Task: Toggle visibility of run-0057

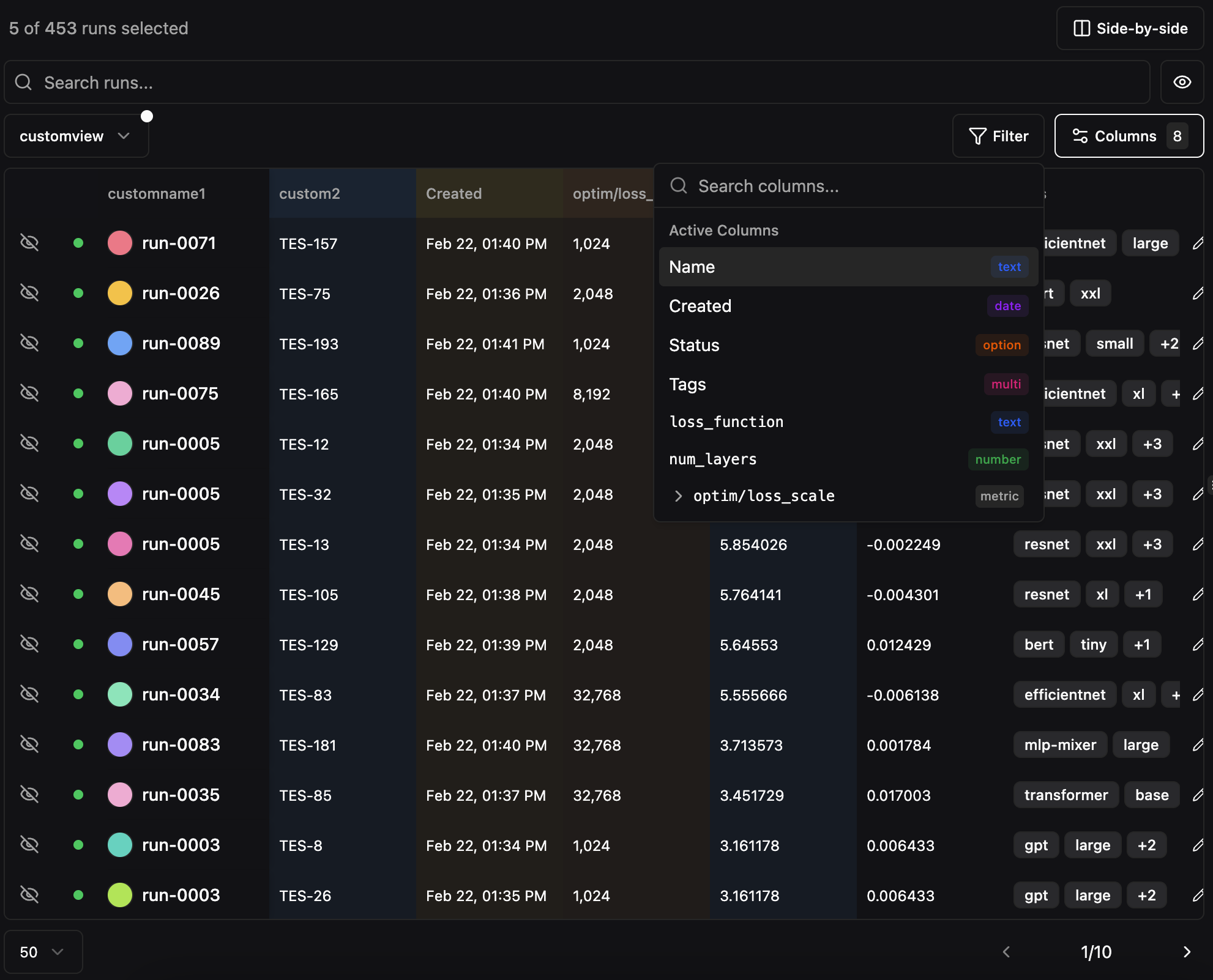Action: [x=29, y=644]
